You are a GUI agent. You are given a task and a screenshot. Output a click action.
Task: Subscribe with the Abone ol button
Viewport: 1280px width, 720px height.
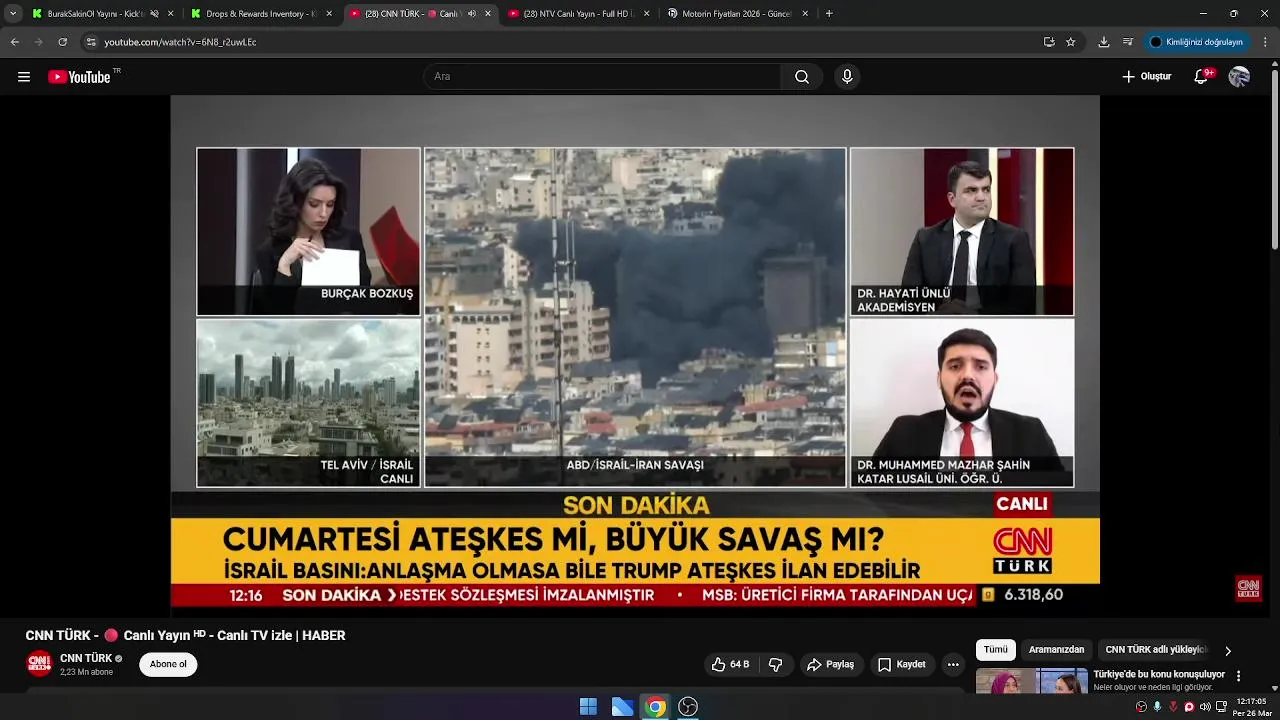(x=168, y=664)
